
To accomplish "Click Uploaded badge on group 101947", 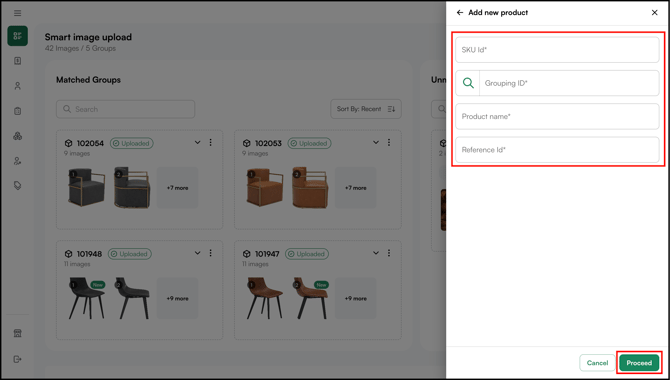I will pyautogui.click(x=307, y=254).
